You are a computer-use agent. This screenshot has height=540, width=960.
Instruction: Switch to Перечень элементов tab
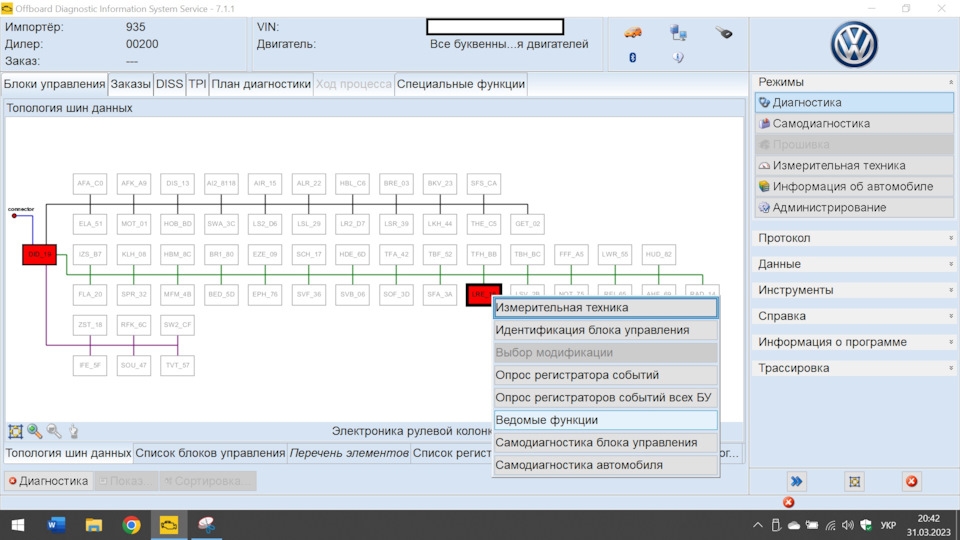[x=349, y=453]
